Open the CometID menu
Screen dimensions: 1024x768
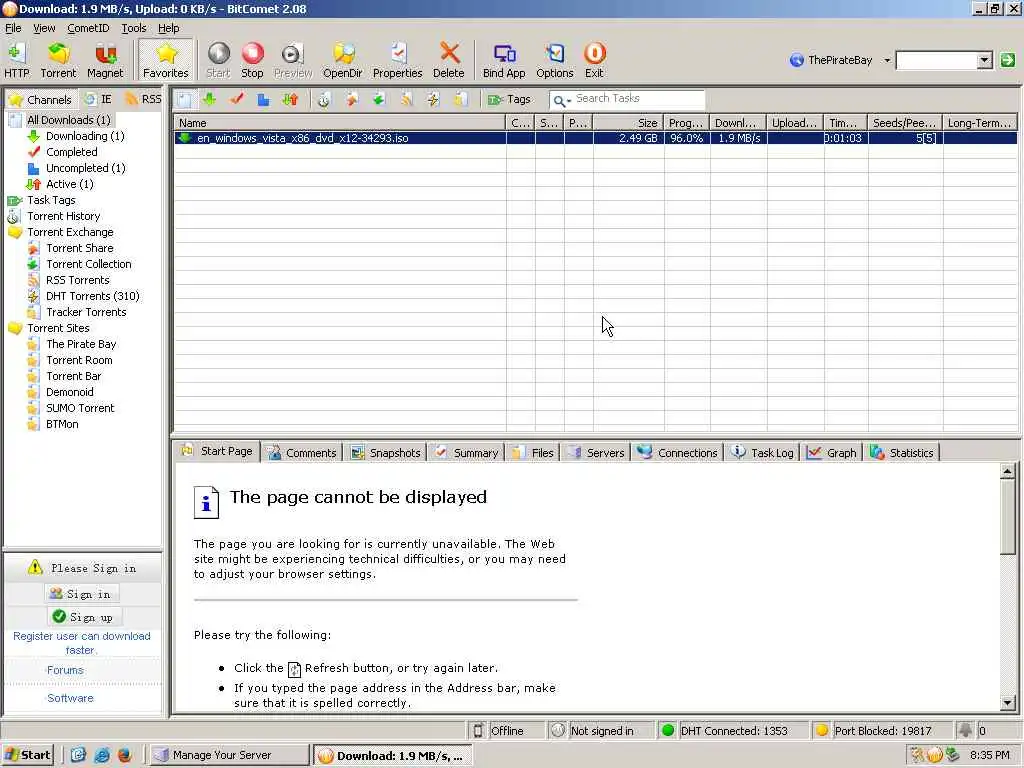click(88, 28)
